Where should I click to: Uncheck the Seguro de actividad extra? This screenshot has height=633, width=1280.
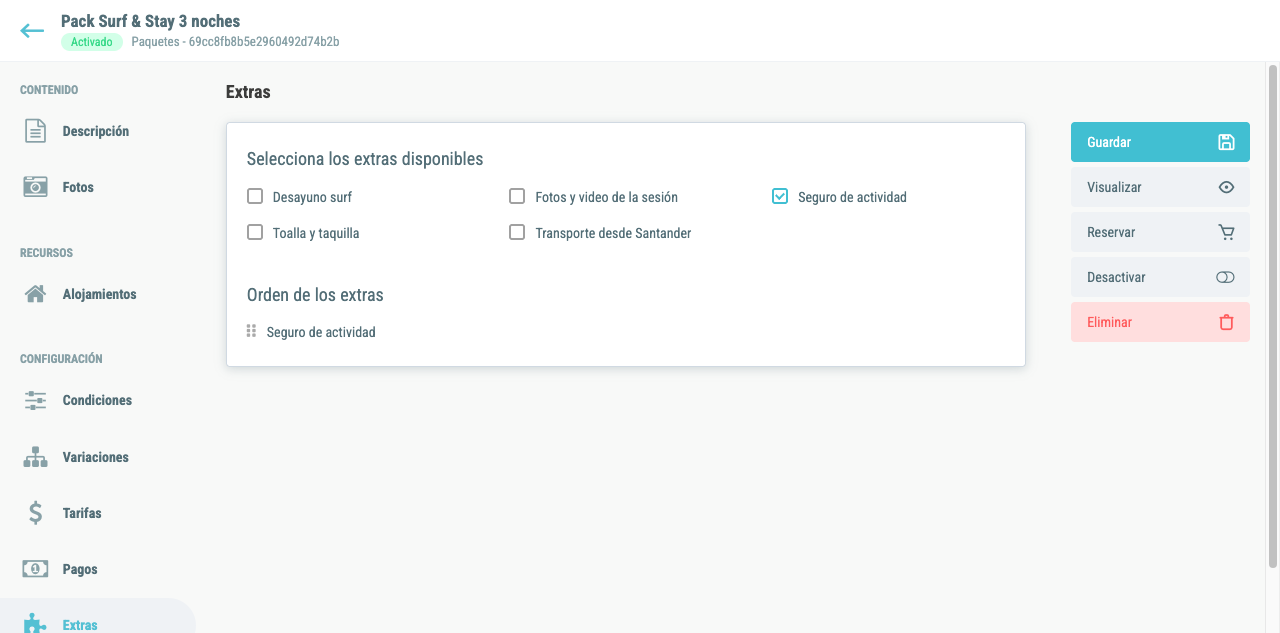pos(780,196)
